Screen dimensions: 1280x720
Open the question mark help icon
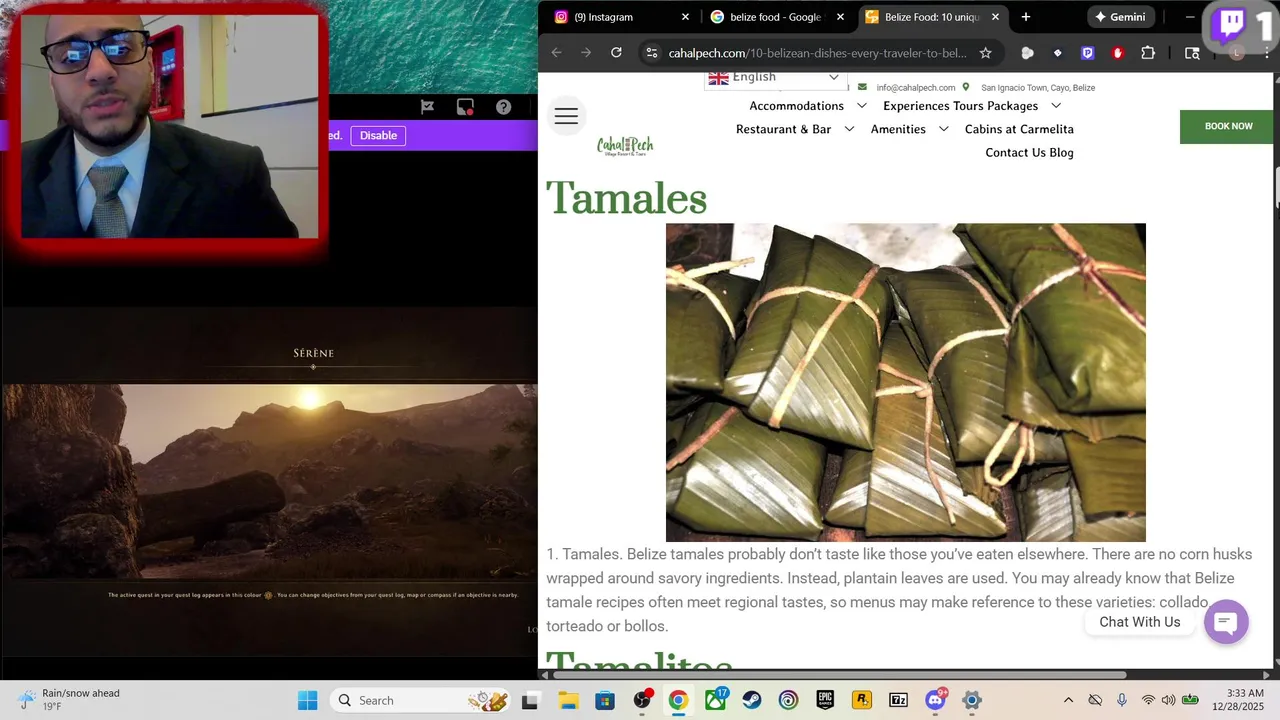503,107
